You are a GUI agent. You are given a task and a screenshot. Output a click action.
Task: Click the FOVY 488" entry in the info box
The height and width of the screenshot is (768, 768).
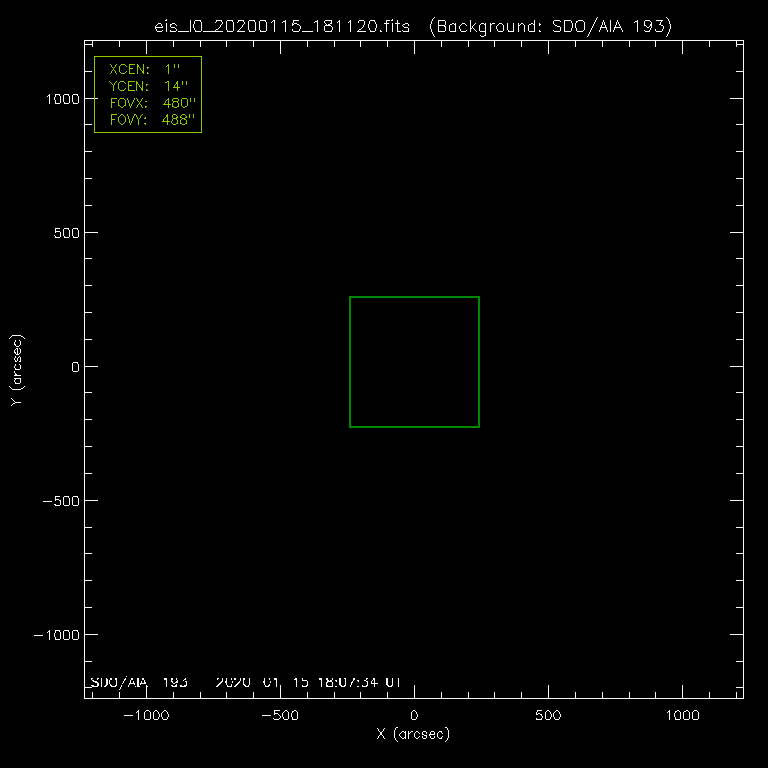click(148, 120)
